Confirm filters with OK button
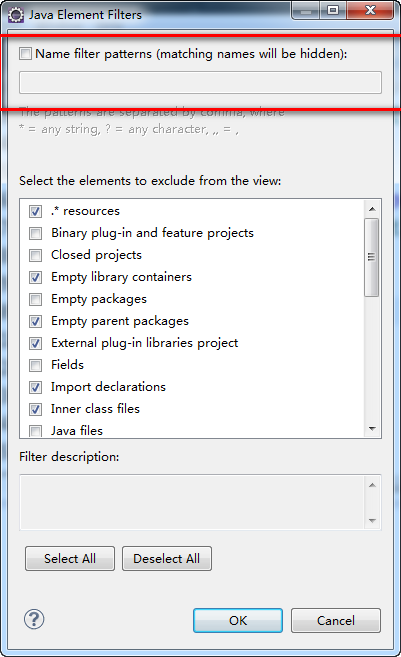 coord(238,621)
